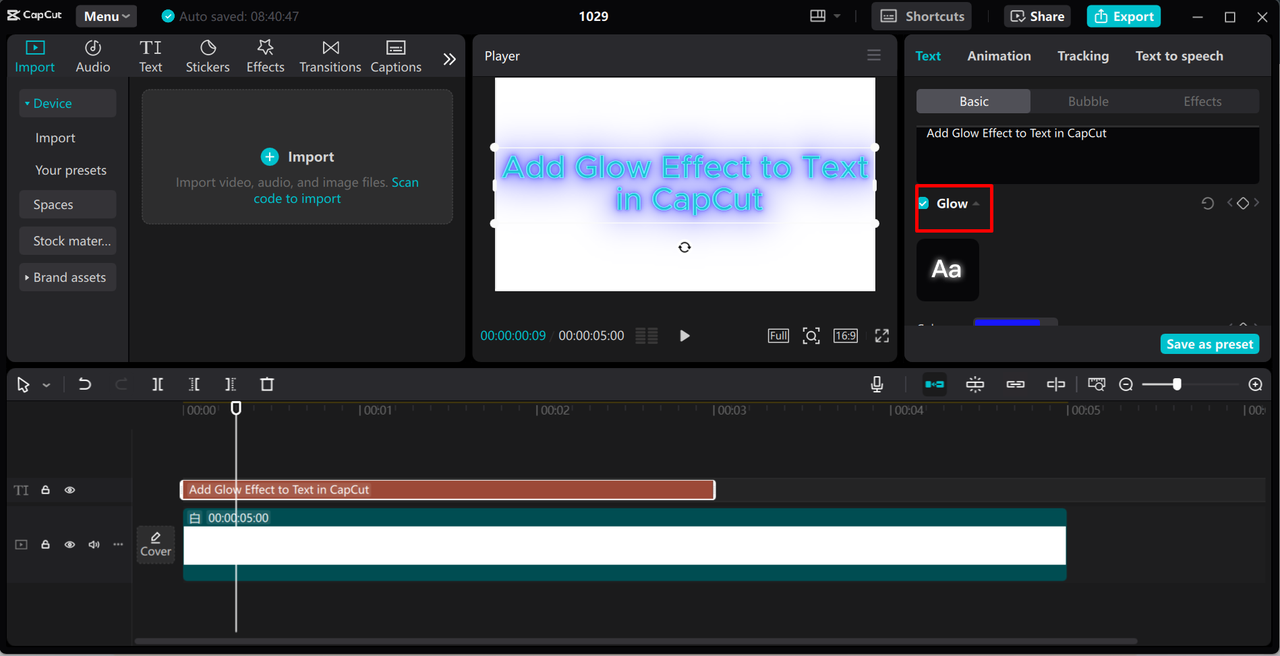
Task: Go to previous keyframe arrow beside Glow
Action: 1230,203
